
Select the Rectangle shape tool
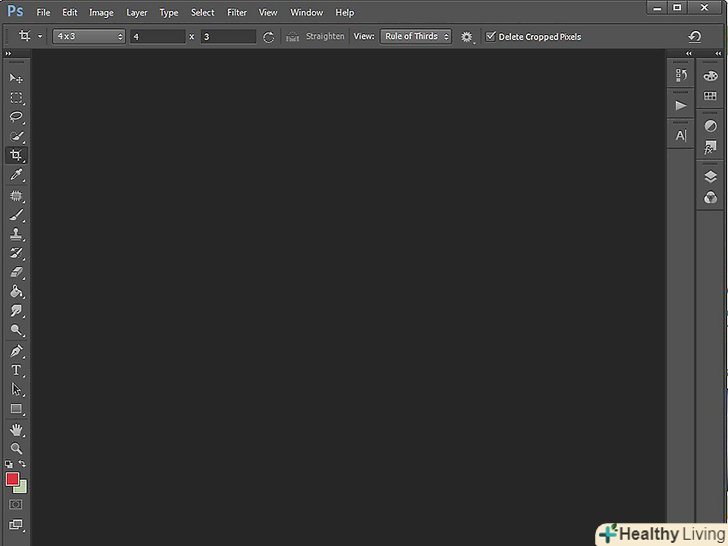[16, 409]
